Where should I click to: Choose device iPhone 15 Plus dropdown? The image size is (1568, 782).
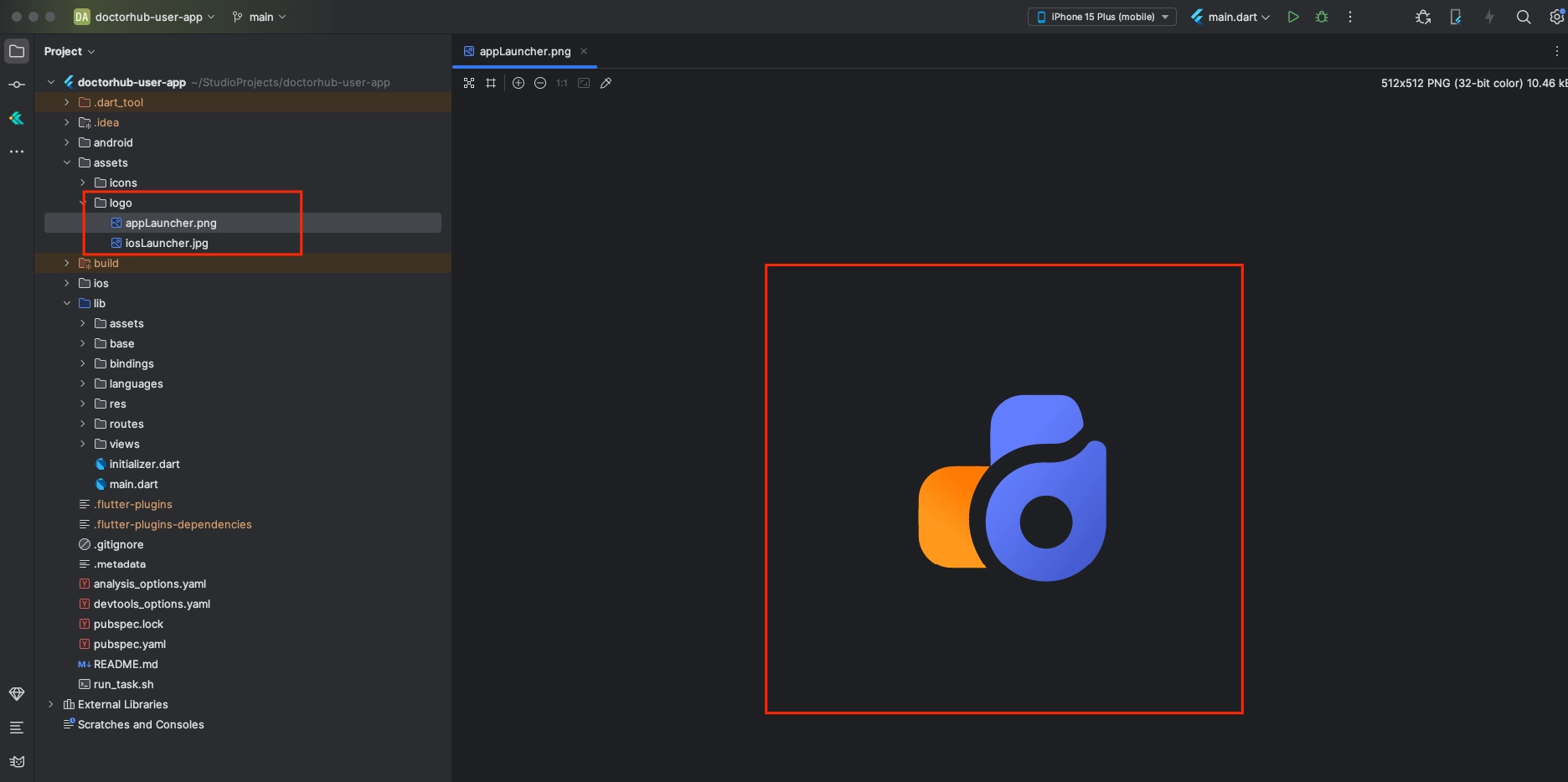tap(1102, 17)
